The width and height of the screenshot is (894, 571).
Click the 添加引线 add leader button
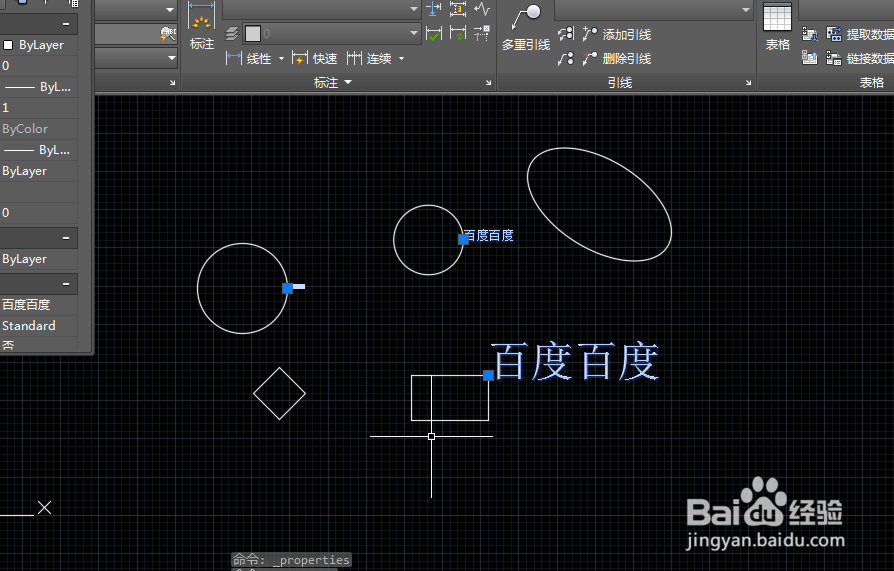click(x=617, y=34)
